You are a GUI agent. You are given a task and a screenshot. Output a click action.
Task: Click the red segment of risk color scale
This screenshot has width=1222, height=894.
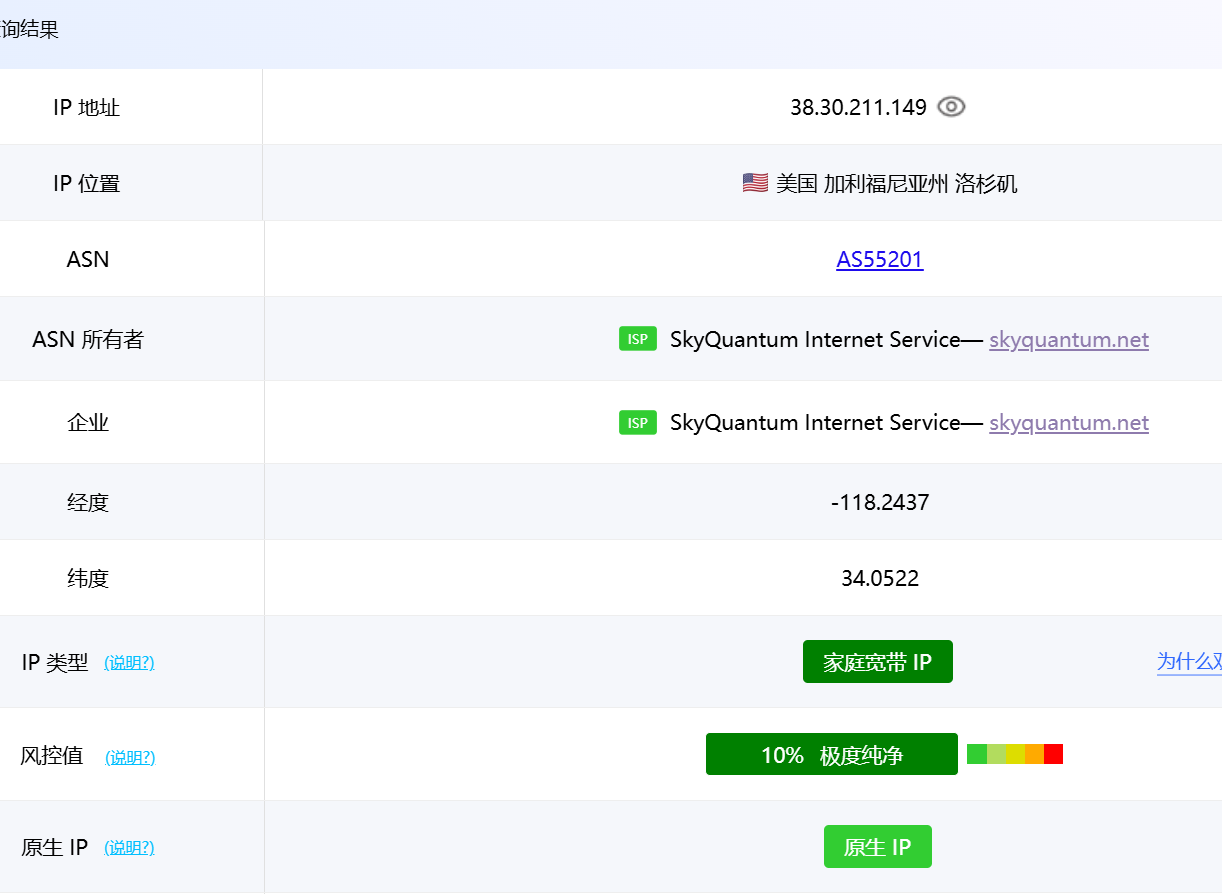coord(1053,754)
